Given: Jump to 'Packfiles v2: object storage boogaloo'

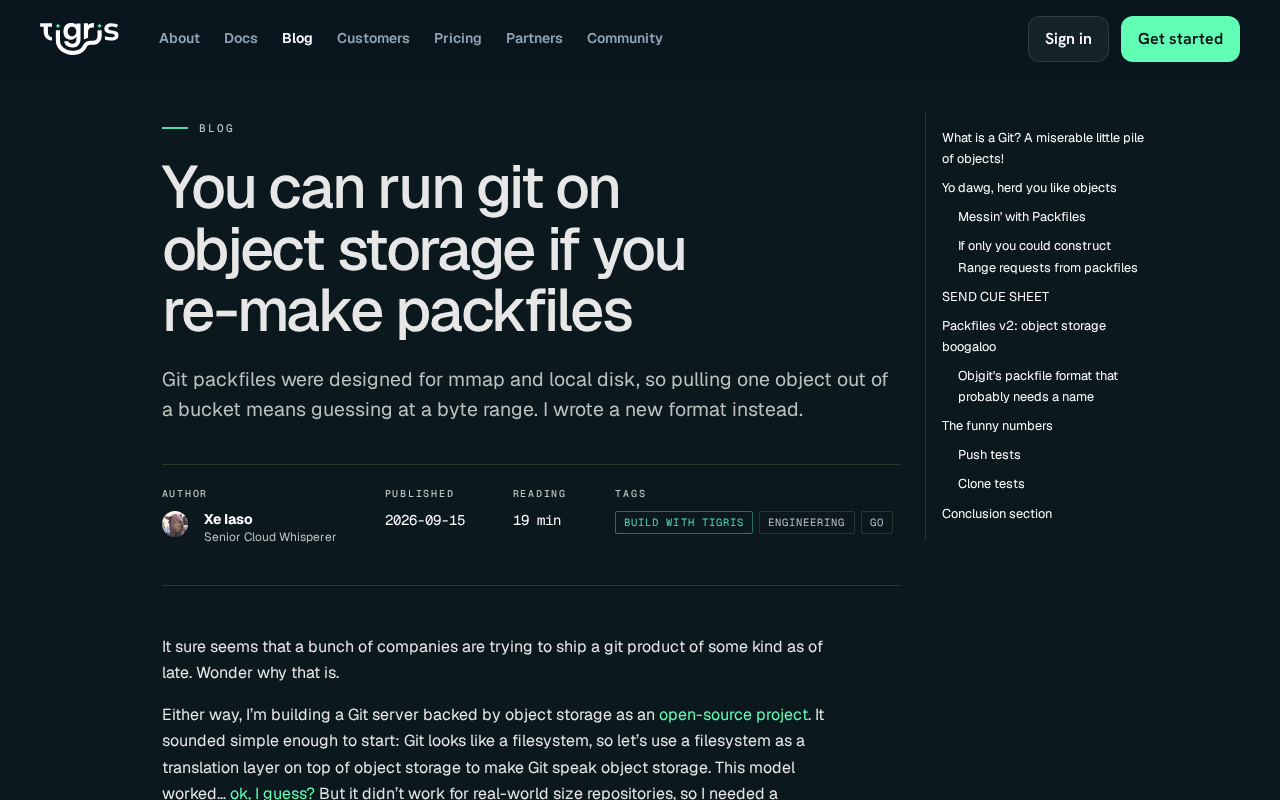Looking at the screenshot, I should pyautogui.click(x=1024, y=336).
